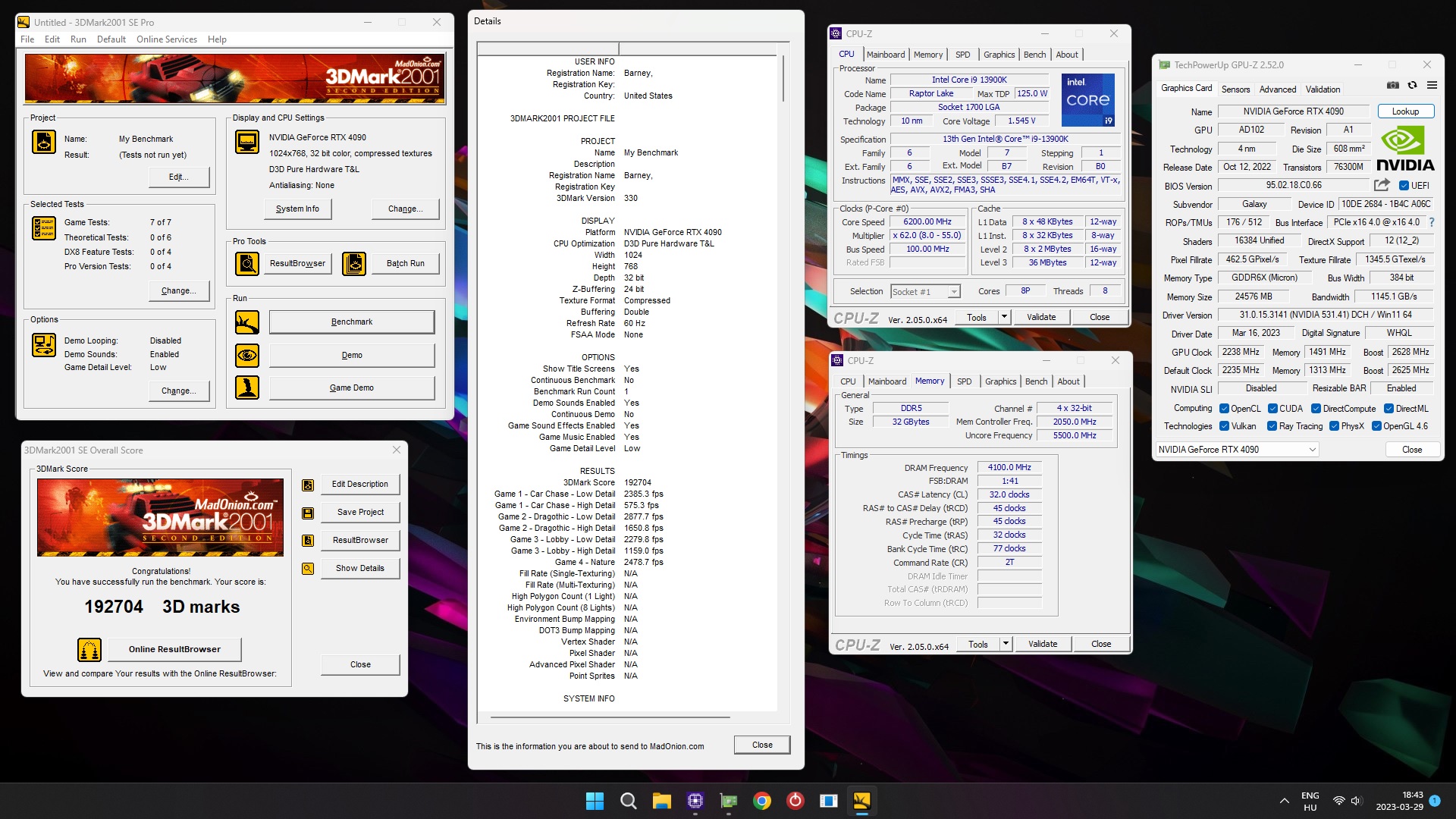Click the Options icon in 3DMark

[44, 344]
